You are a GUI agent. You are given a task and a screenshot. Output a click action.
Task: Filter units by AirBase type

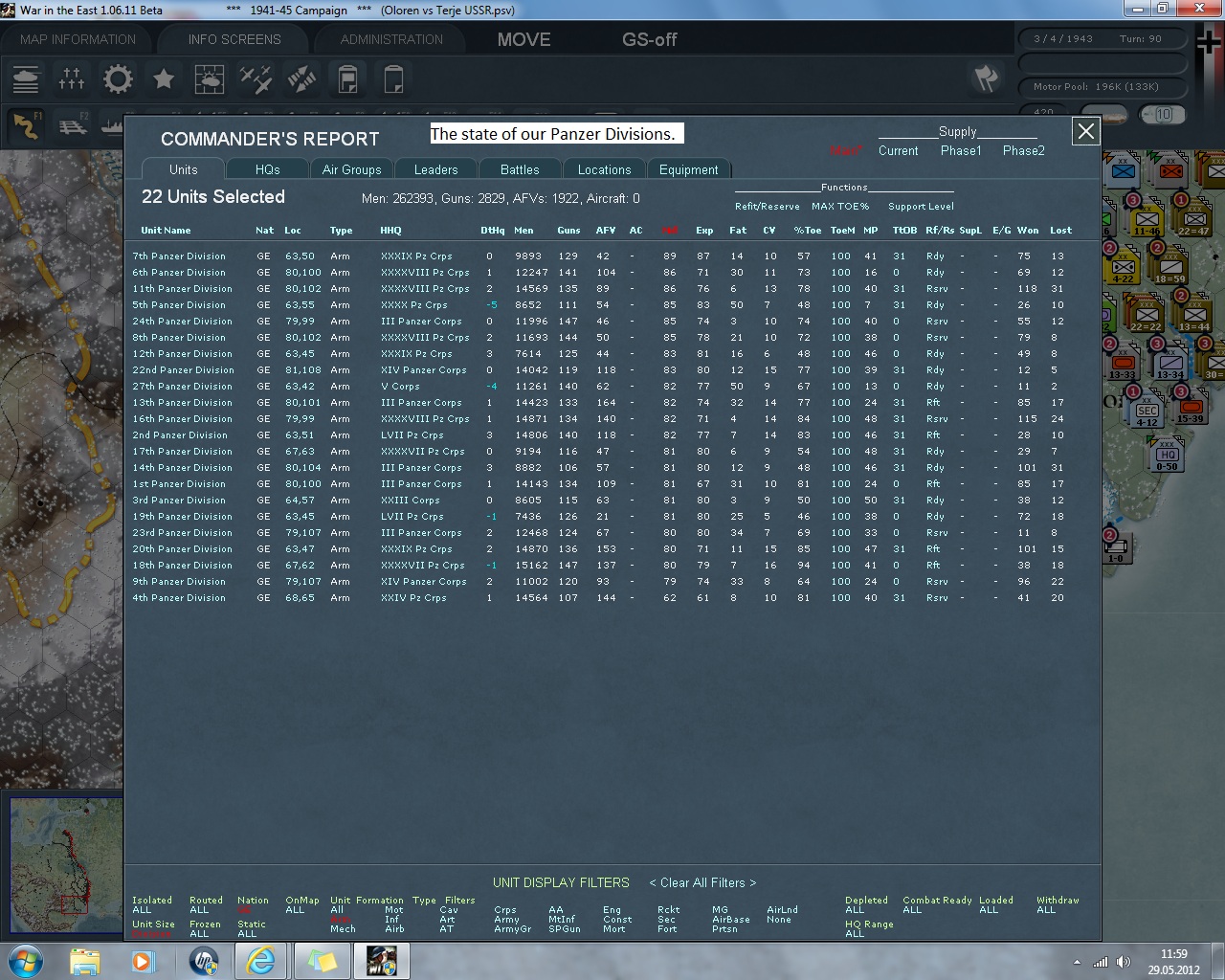click(731, 920)
